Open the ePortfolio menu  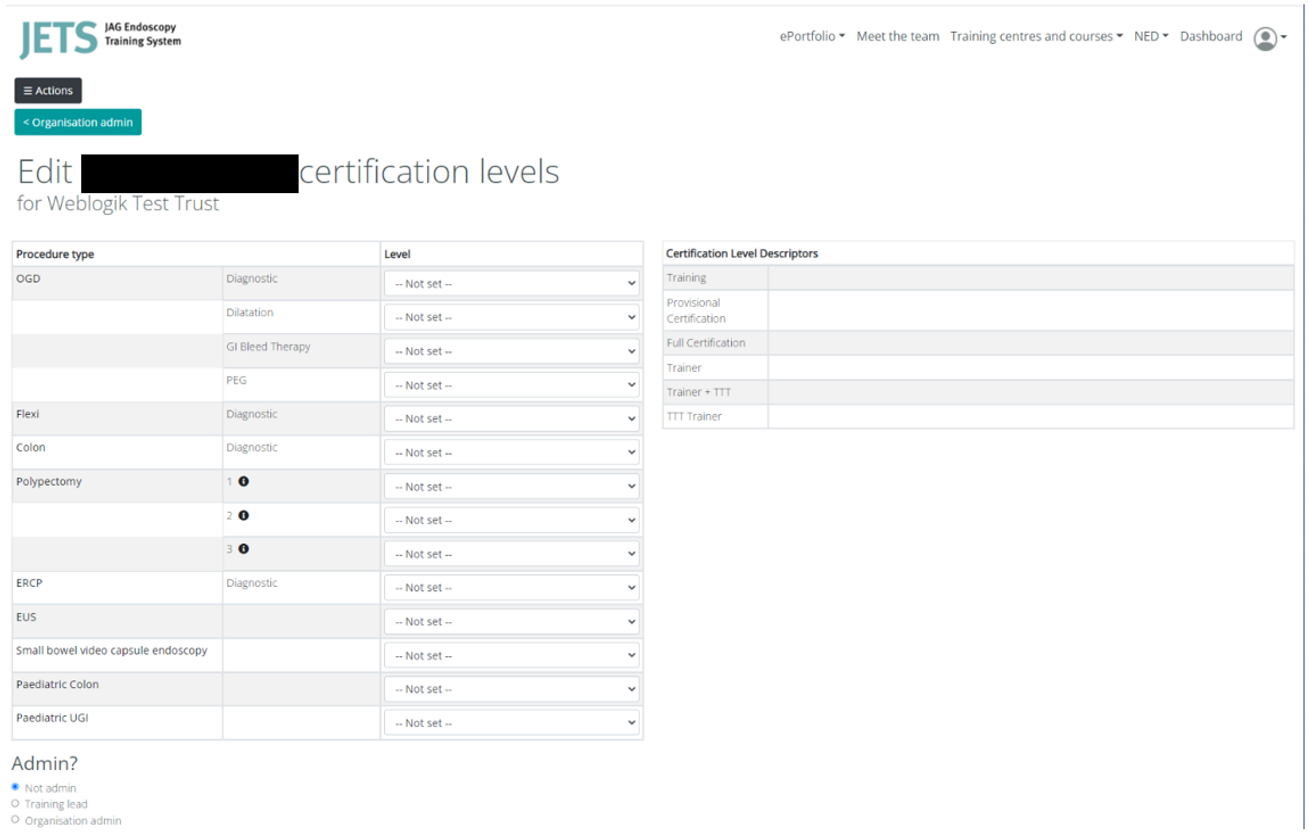[812, 37]
